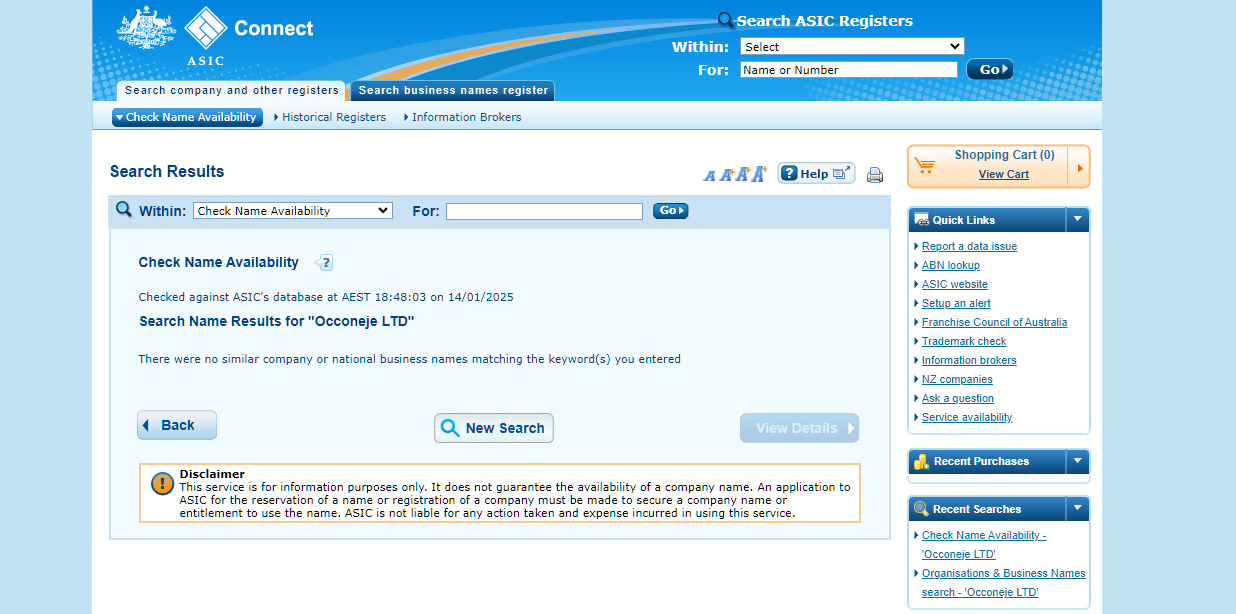Select the third font size A+ icon
The height and width of the screenshot is (614, 1236).
click(x=743, y=174)
